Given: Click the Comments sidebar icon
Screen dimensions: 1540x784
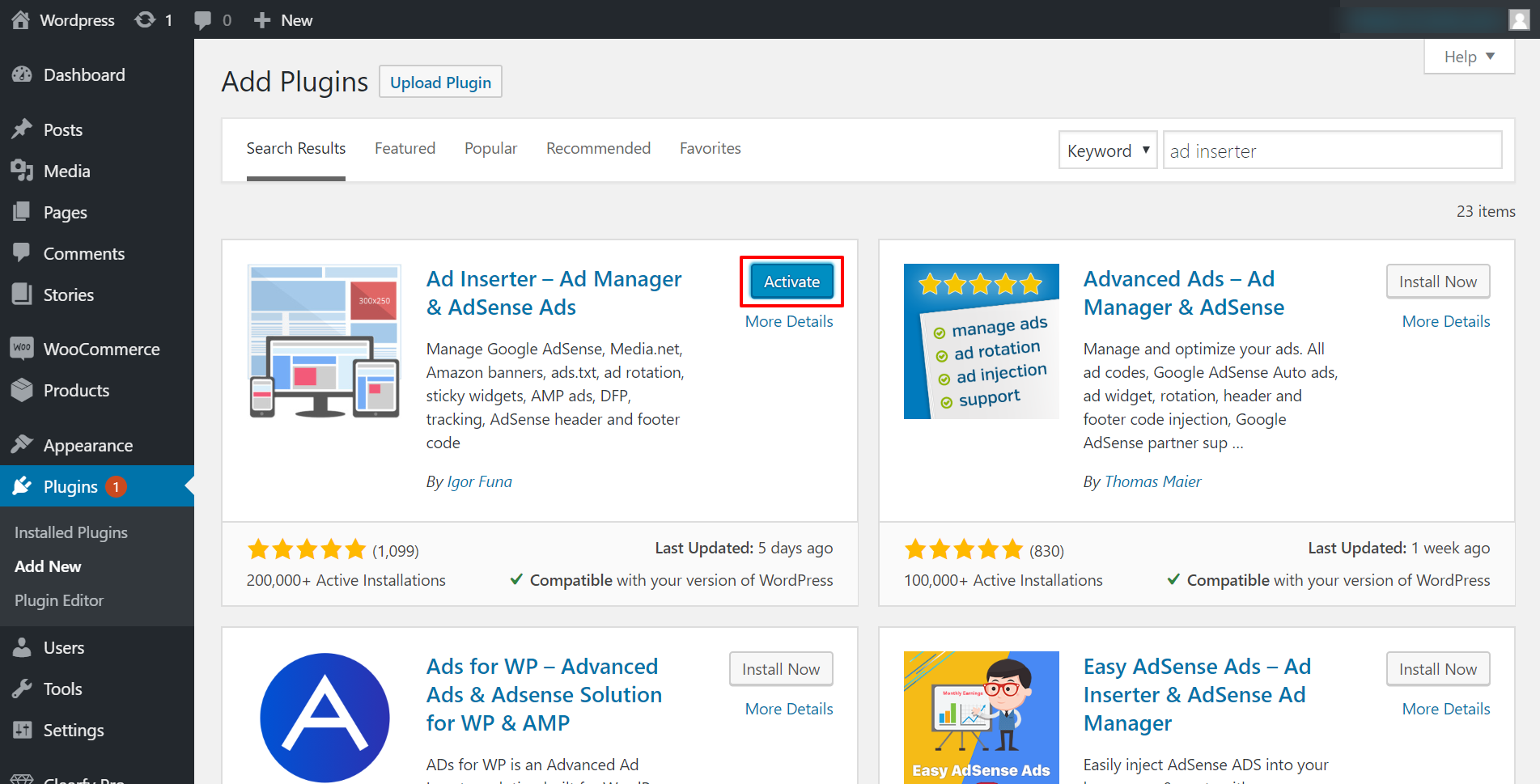Looking at the screenshot, I should pos(22,252).
